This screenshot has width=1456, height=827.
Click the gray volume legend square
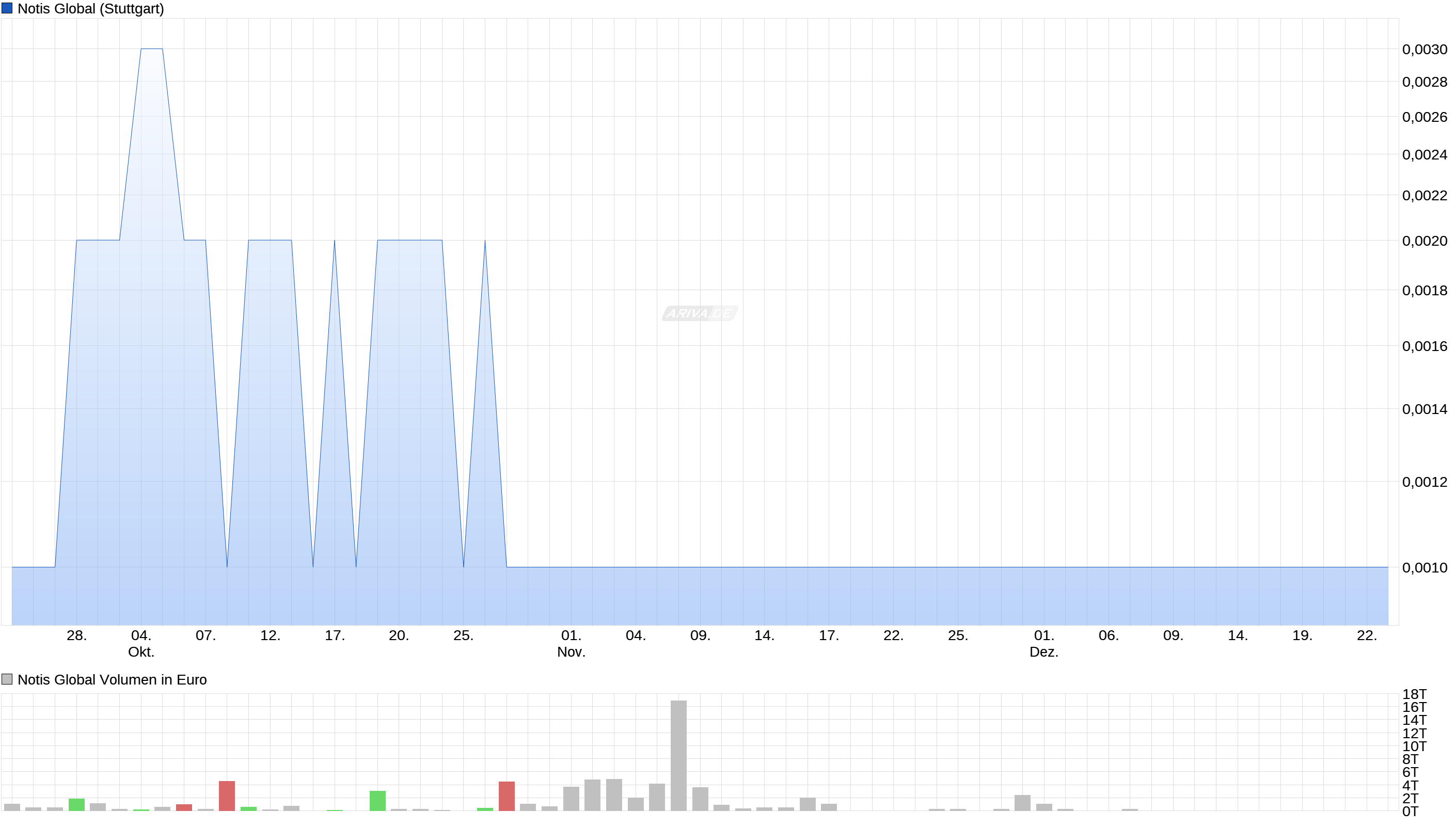7,679
